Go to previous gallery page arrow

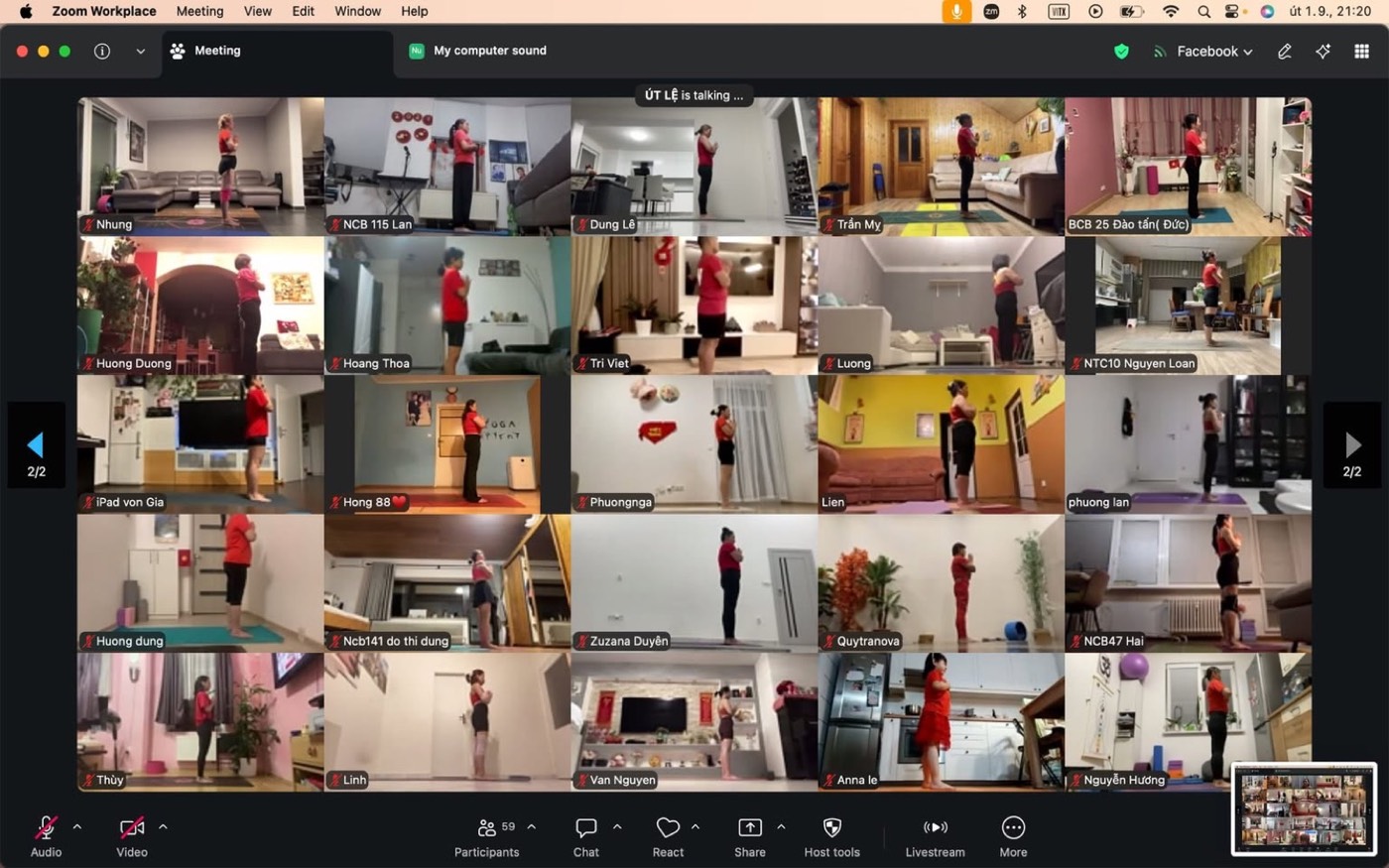[x=37, y=444]
